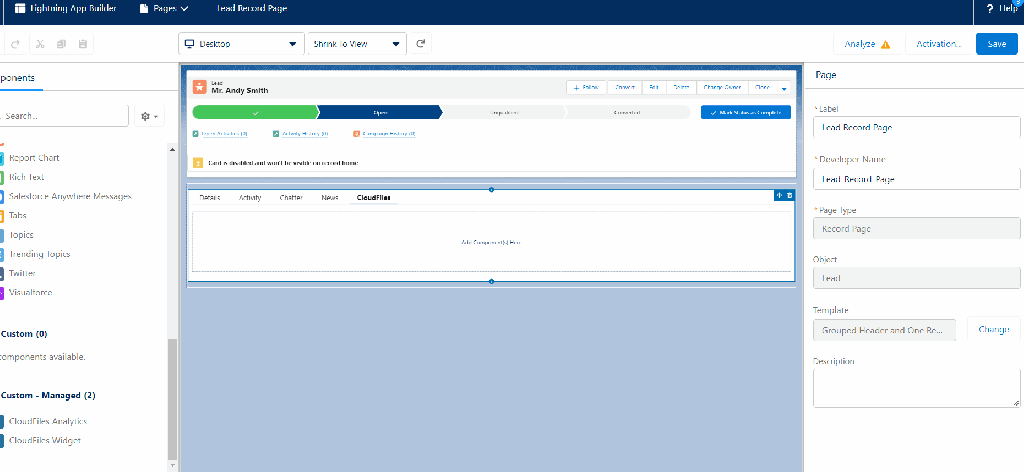Click the completed green path stage

(255, 112)
